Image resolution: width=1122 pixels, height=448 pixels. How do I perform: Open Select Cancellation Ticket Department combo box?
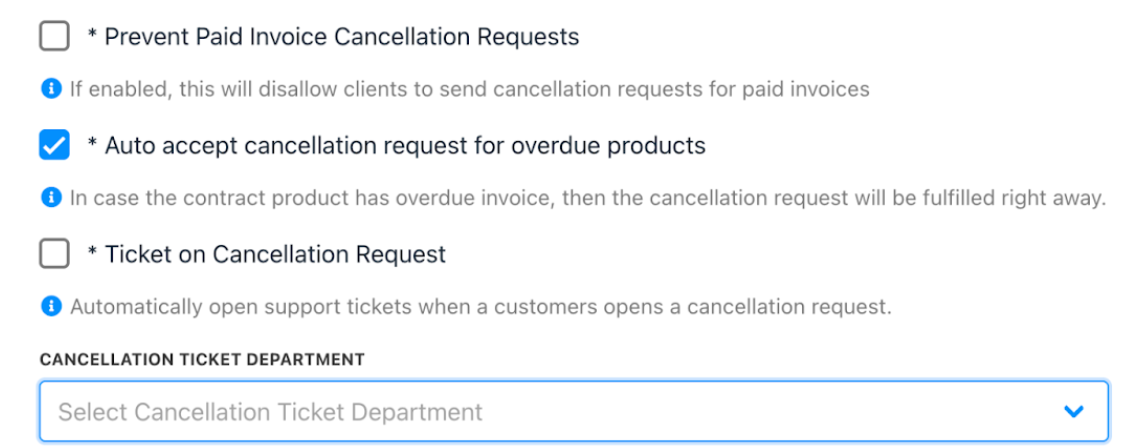coord(574,411)
